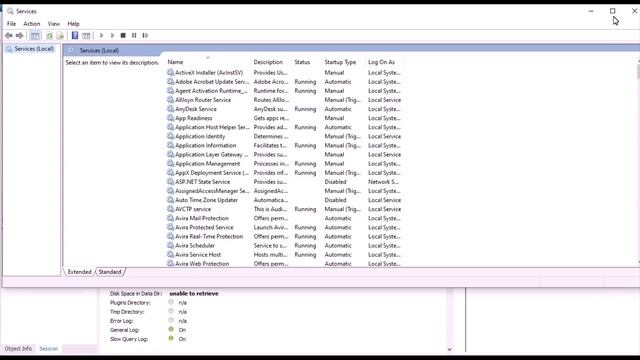Select the AssignedAccessManager Service name
This screenshot has width=640, height=360.
click(x=212, y=191)
